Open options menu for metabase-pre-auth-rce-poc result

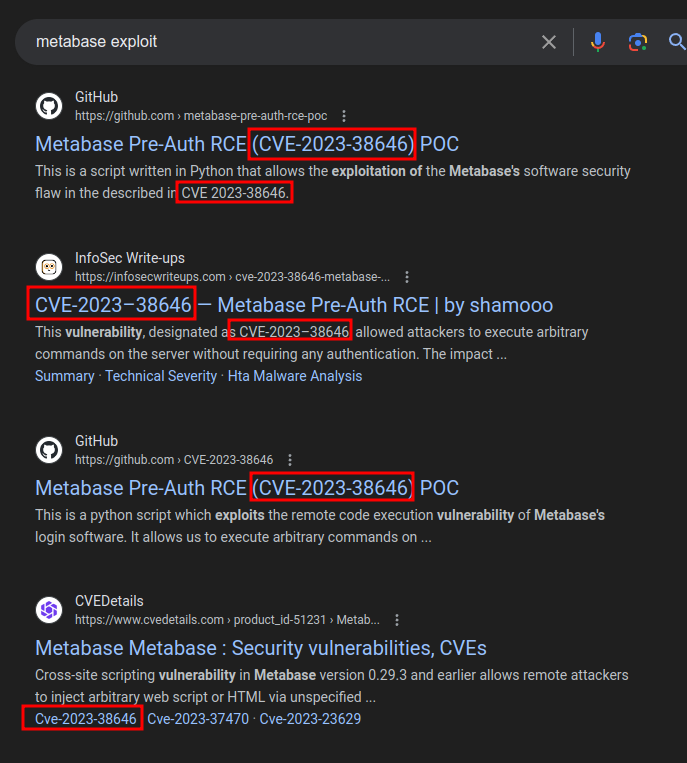pyautogui.click(x=345, y=116)
